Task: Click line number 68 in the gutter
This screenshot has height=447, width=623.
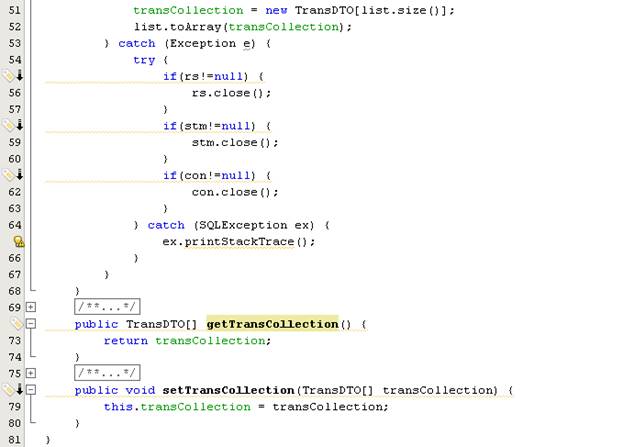Action: coord(15,291)
